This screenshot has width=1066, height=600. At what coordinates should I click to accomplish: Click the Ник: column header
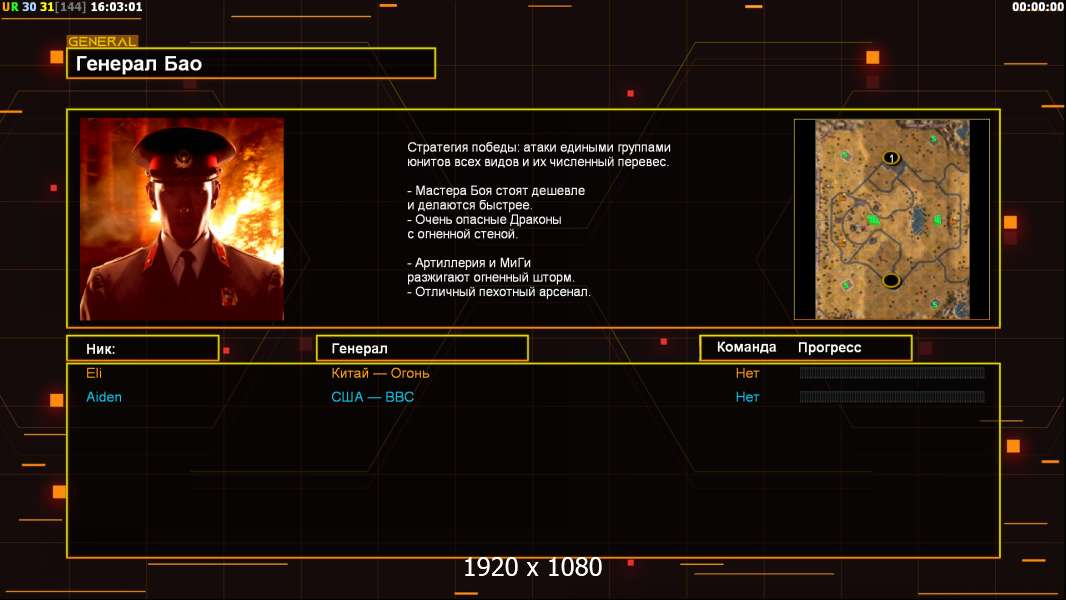(x=143, y=349)
